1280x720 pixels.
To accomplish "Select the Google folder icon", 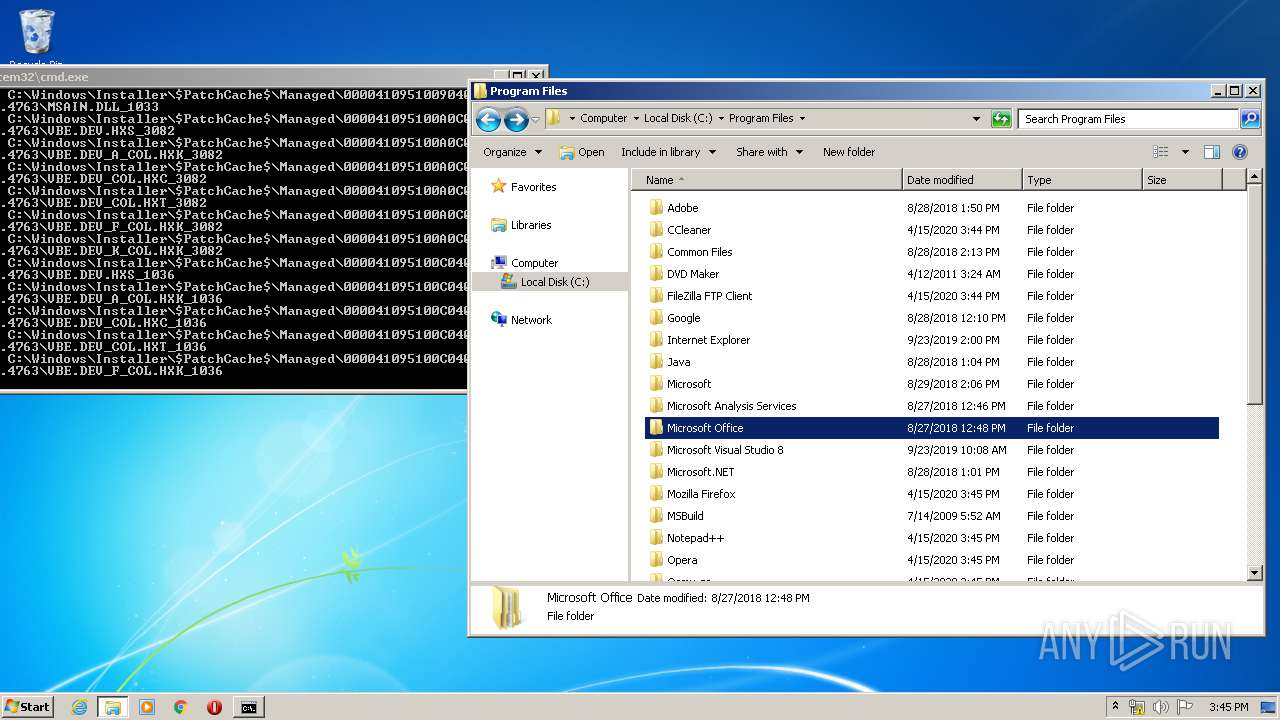I will (x=656, y=318).
